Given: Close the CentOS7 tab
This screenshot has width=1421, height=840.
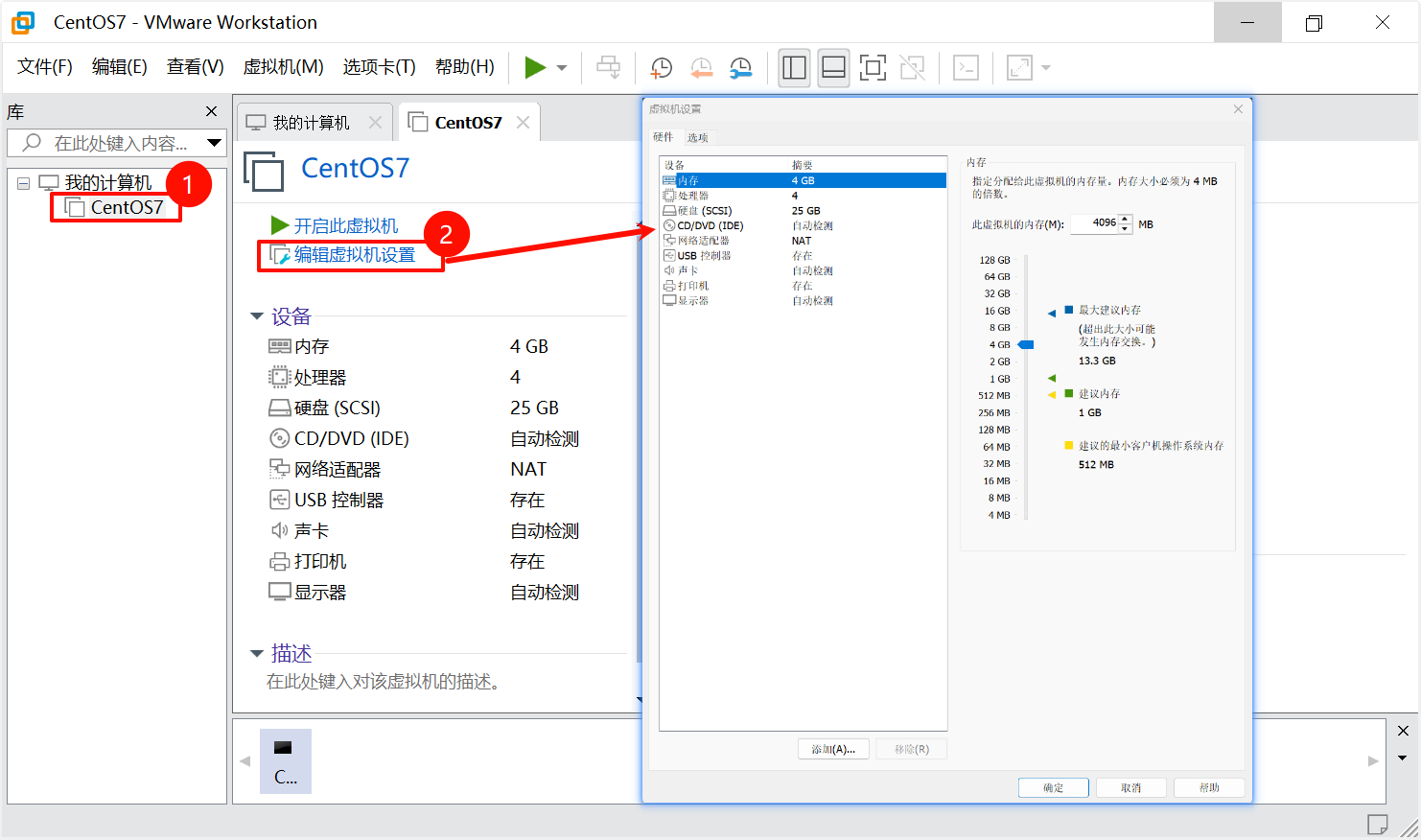Looking at the screenshot, I should tap(523, 122).
